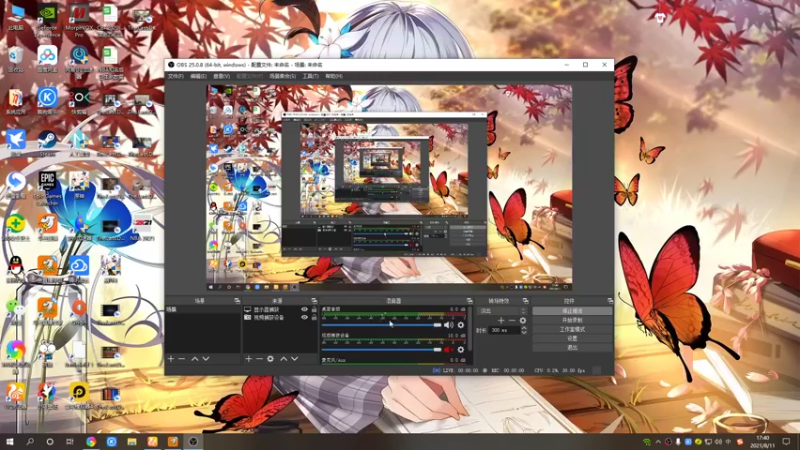This screenshot has height=450, width=800.
Task: Open the 工具(T) menu
Action: pos(310,76)
